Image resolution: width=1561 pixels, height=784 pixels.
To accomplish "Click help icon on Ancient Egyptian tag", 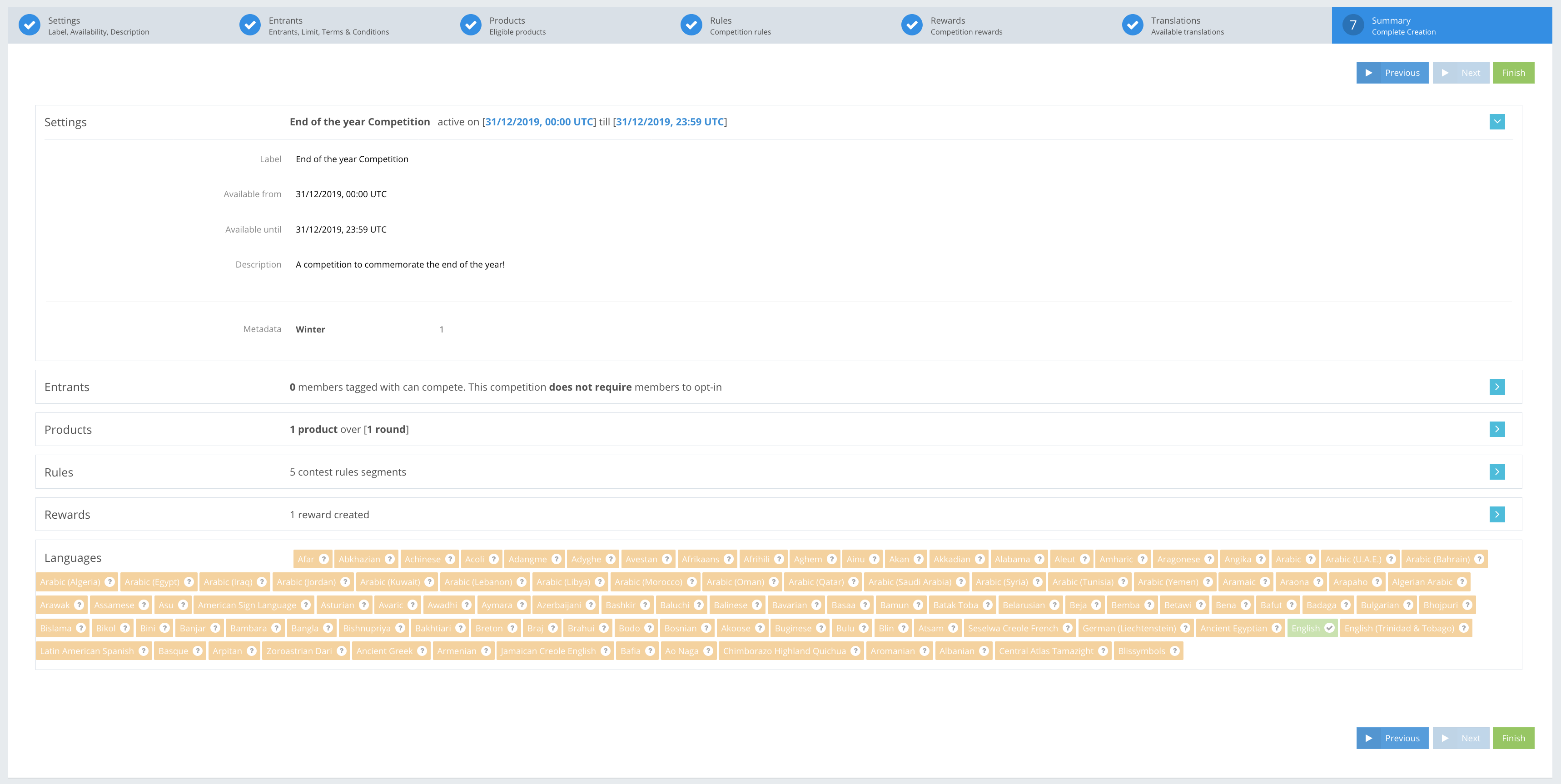I will click(1276, 628).
